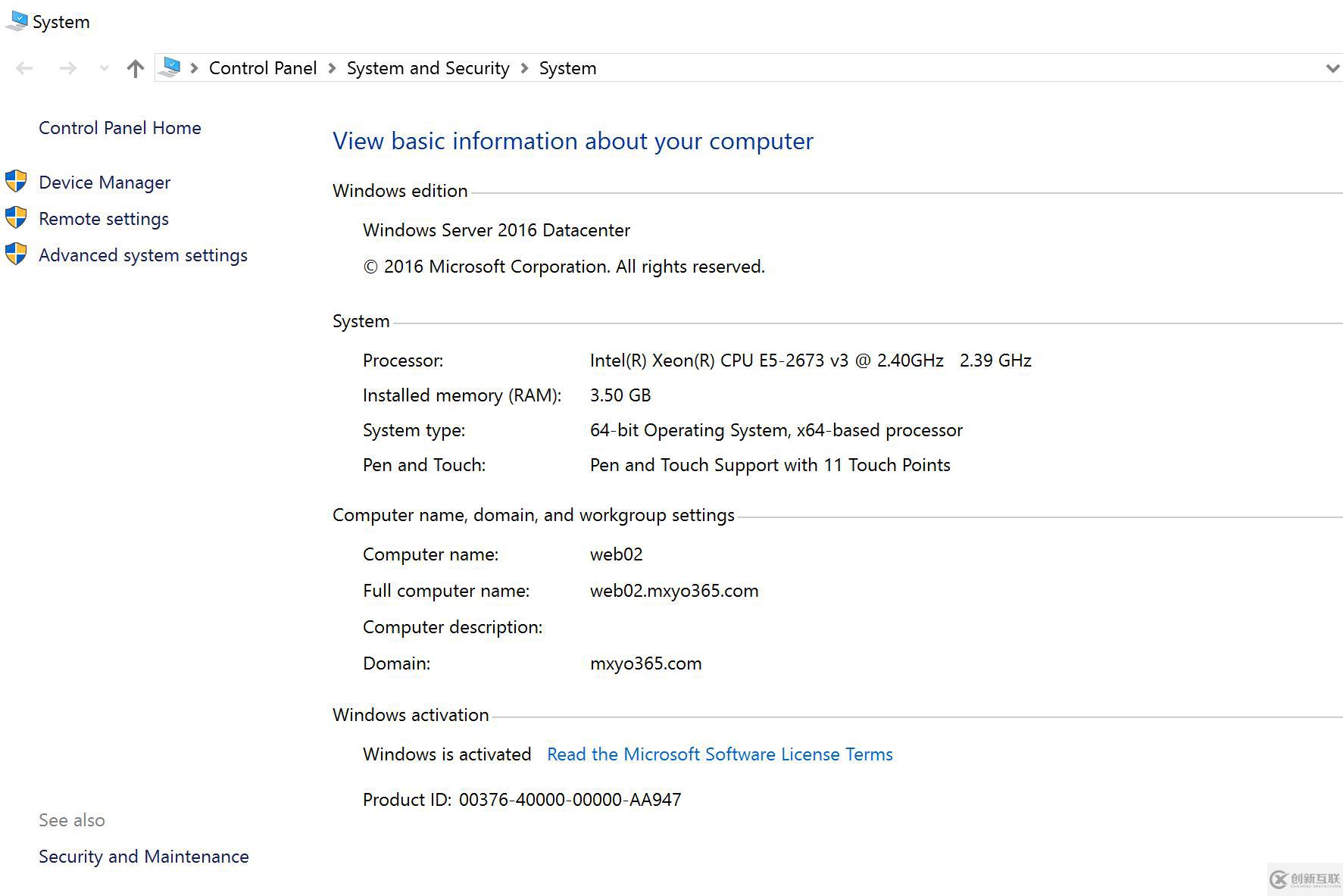The width and height of the screenshot is (1343, 896).
Task: Go up one level with Up arrow
Action: click(136, 68)
